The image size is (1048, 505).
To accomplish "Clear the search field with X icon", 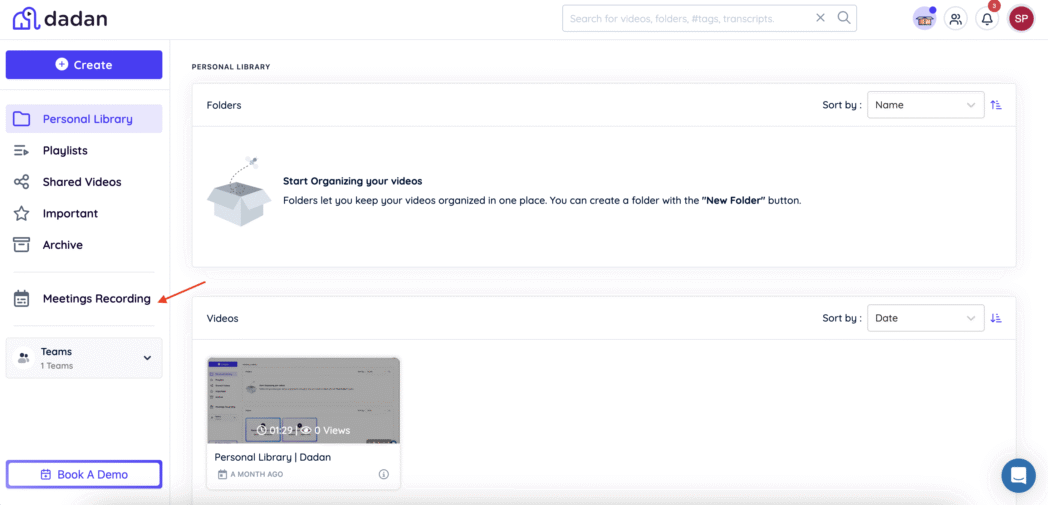I will click(x=821, y=18).
